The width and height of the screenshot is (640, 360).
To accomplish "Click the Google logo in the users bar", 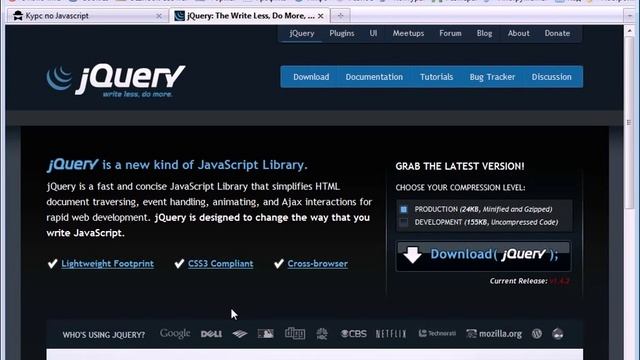I will tap(175, 333).
